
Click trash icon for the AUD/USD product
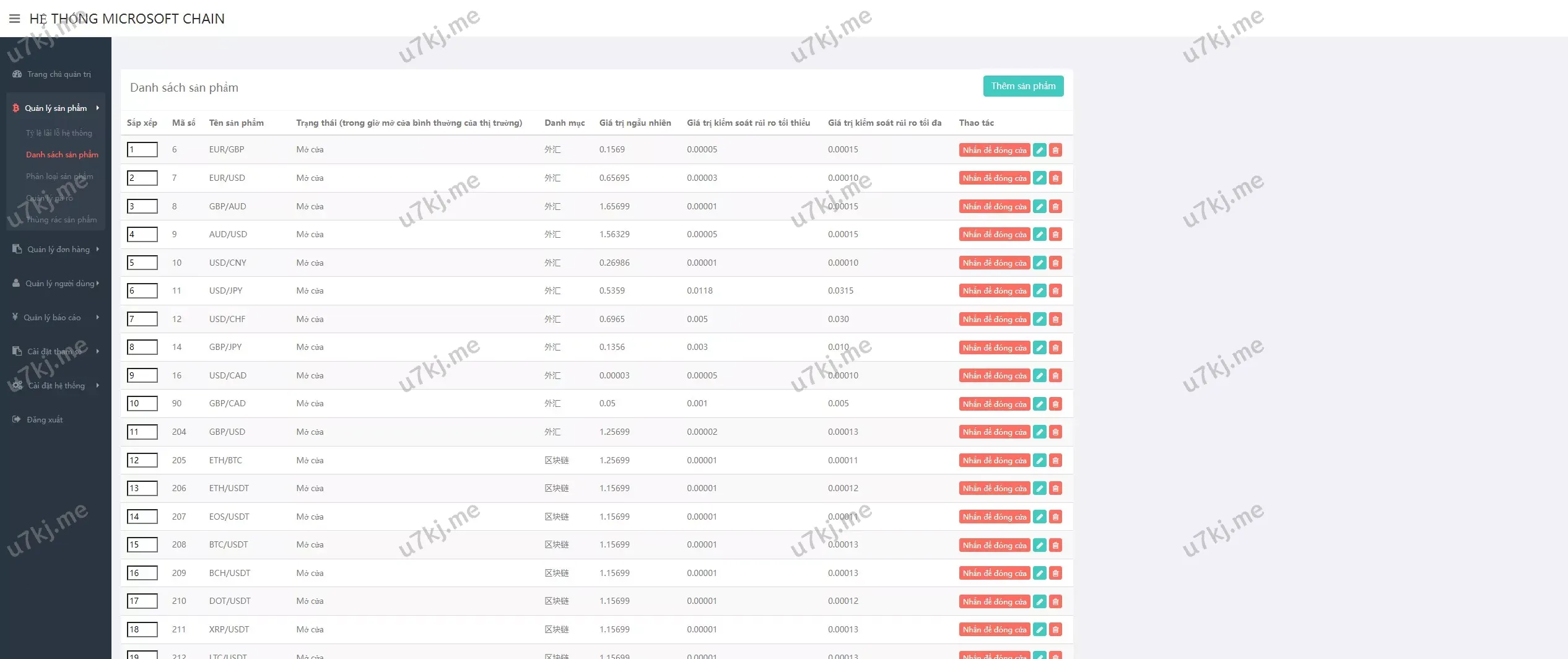1056,235
